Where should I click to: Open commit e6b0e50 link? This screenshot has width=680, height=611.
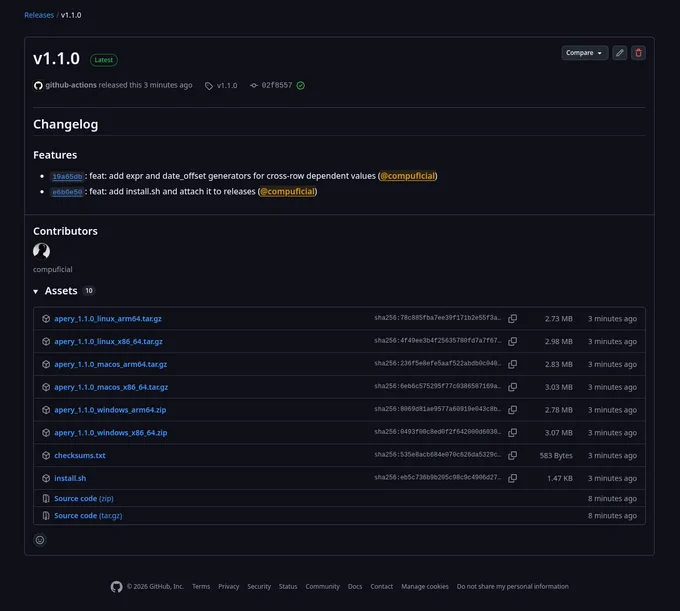tap(67, 192)
